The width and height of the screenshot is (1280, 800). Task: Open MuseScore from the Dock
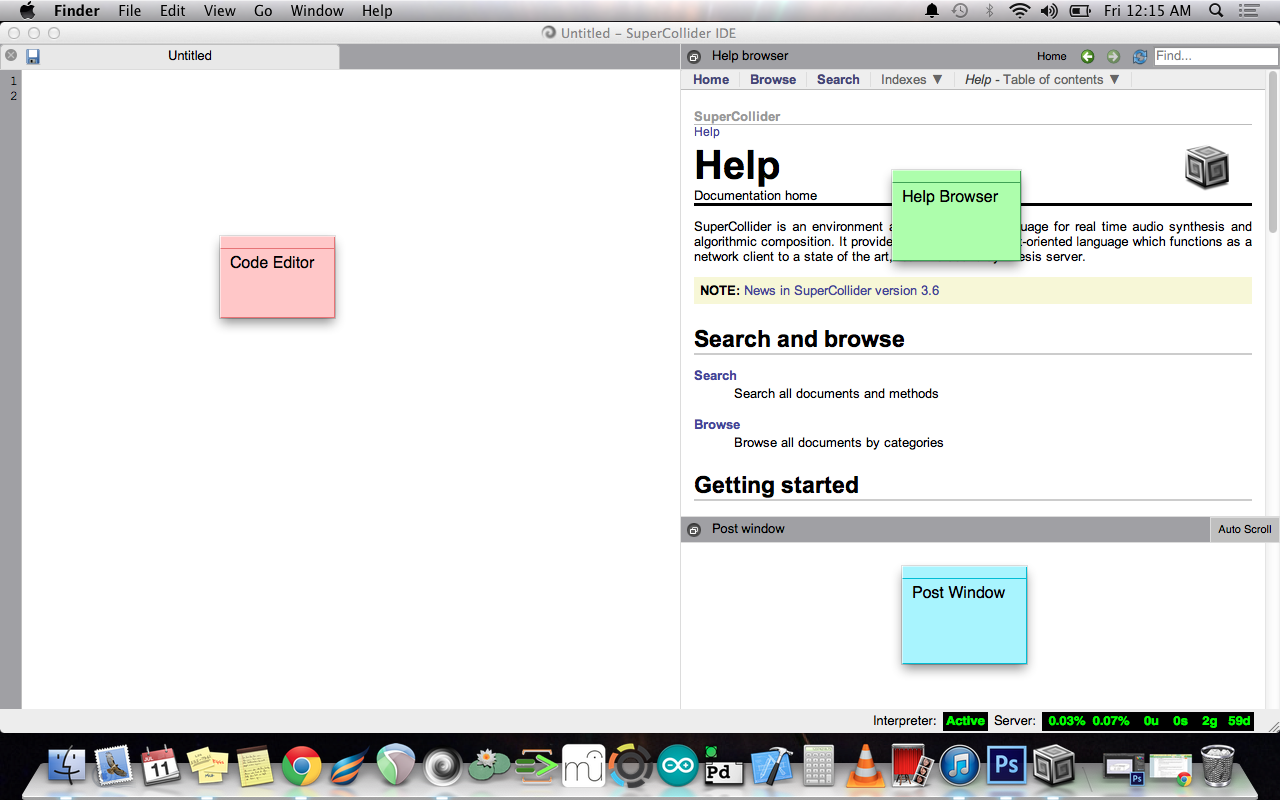pyautogui.click(x=584, y=766)
